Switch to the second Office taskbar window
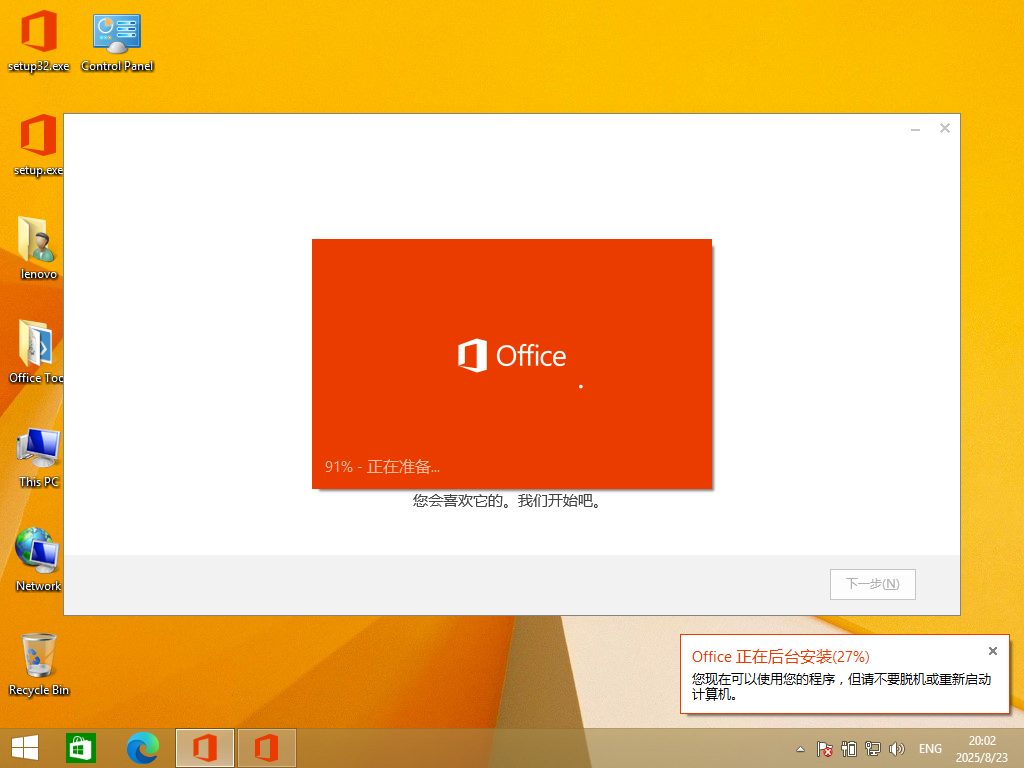Viewport: 1024px width, 768px height. point(266,748)
